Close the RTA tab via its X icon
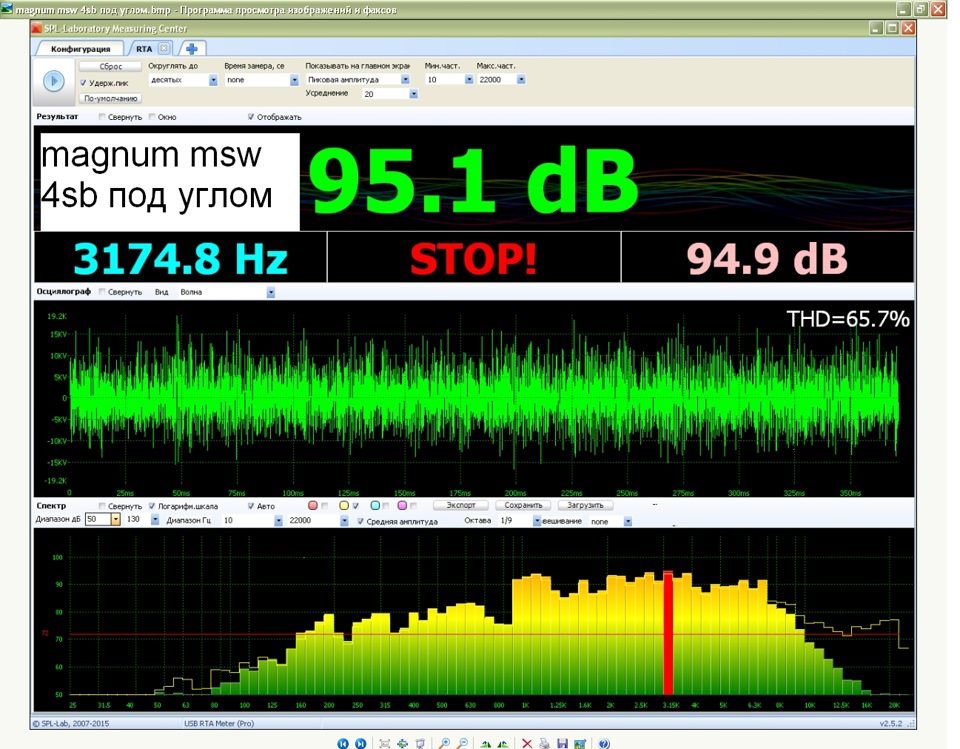Viewport: 960px width, 749px height. click(x=163, y=48)
